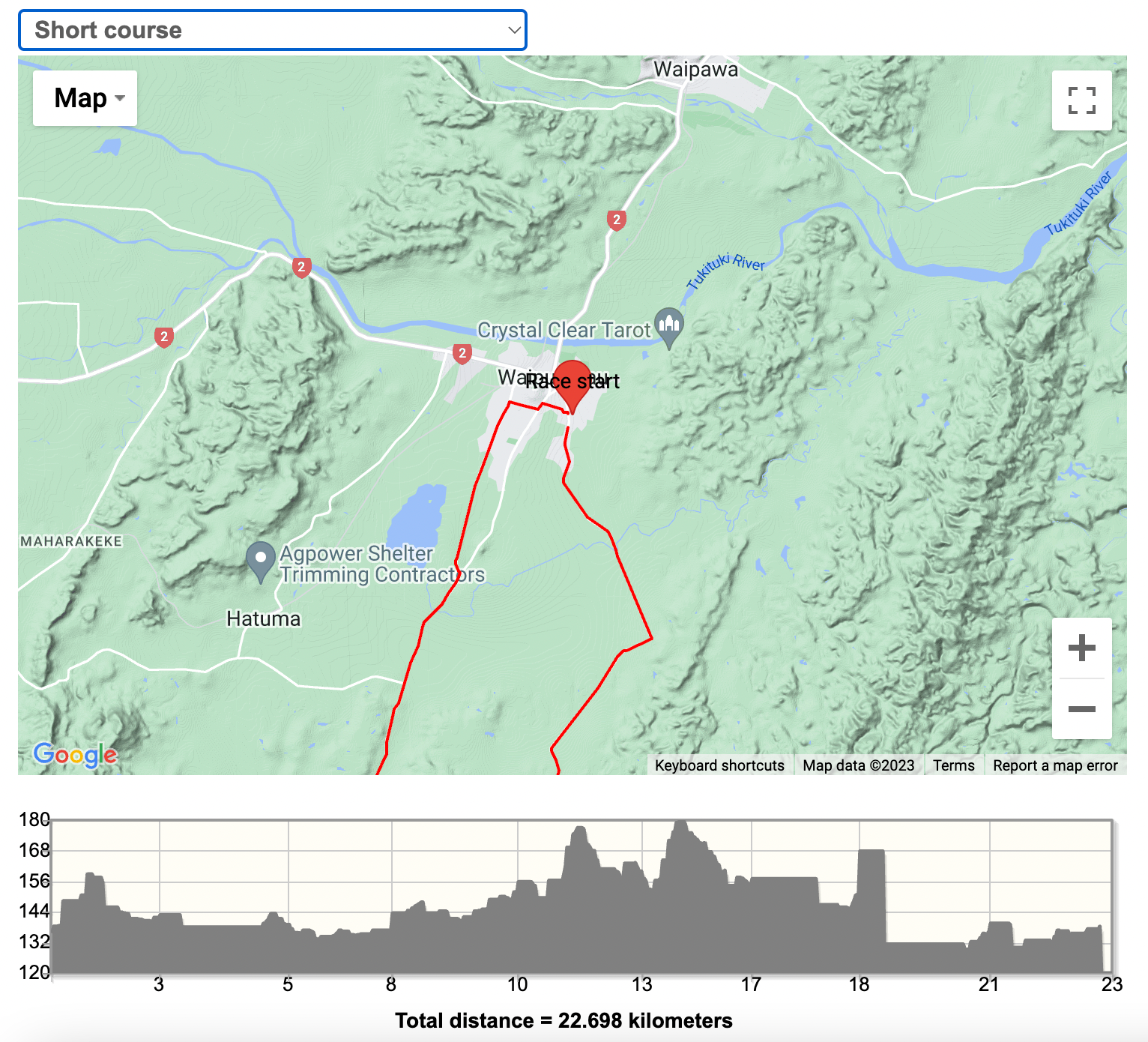This screenshot has height=1042, width=1148.
Task: Click the Map data ©2023 text
Action: (858, 765)
